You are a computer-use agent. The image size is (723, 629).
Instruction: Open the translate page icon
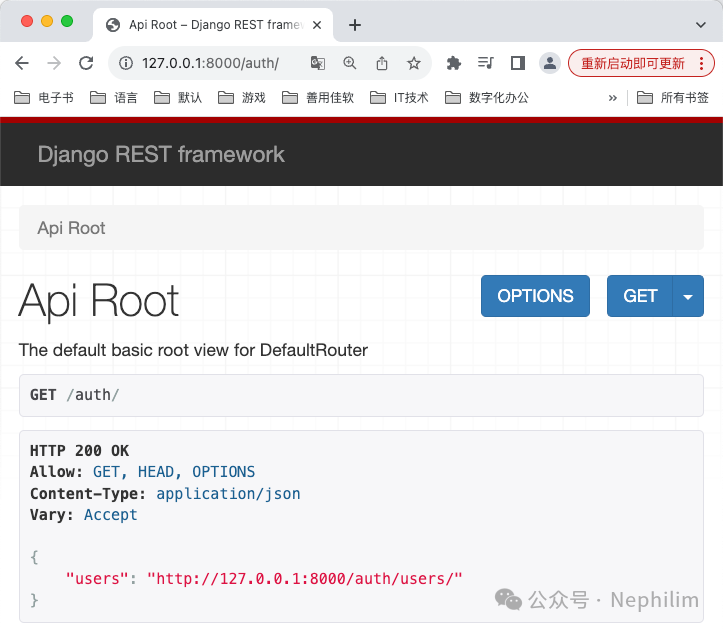[x=318, y=63]
